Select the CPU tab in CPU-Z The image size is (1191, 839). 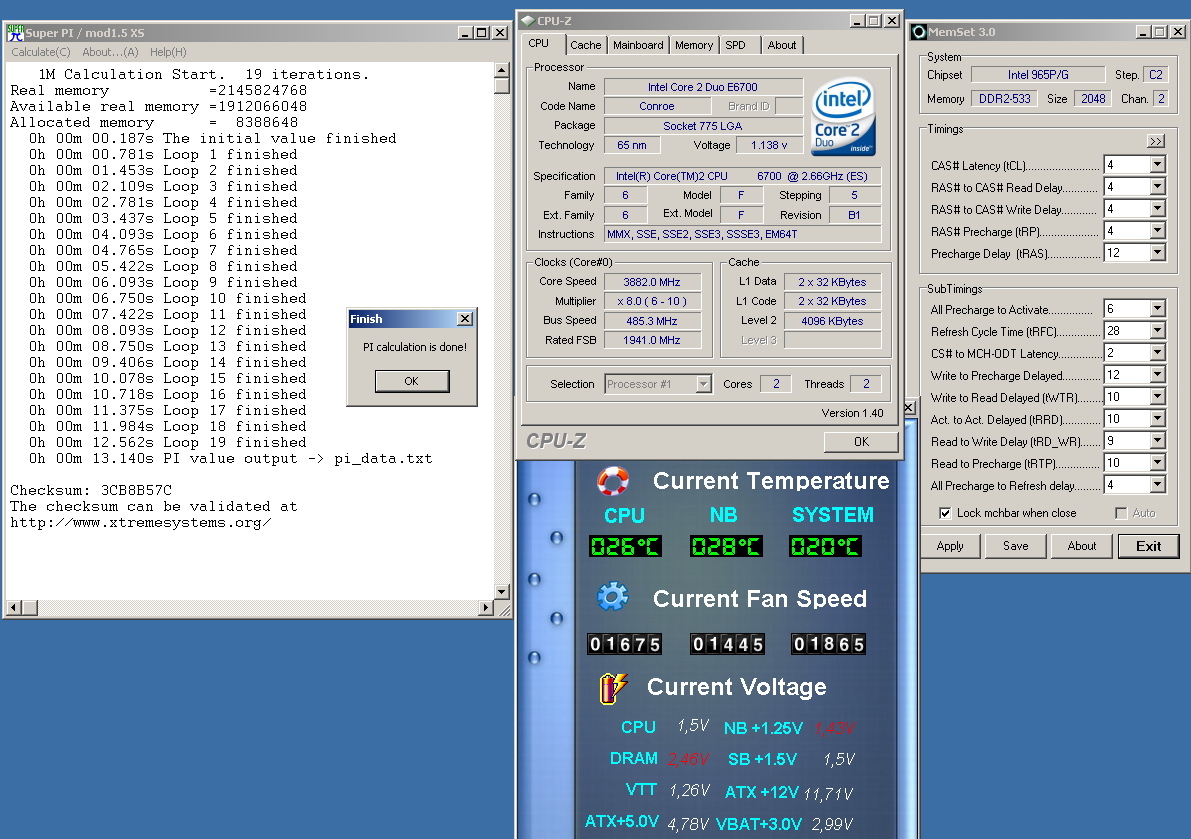540,43
